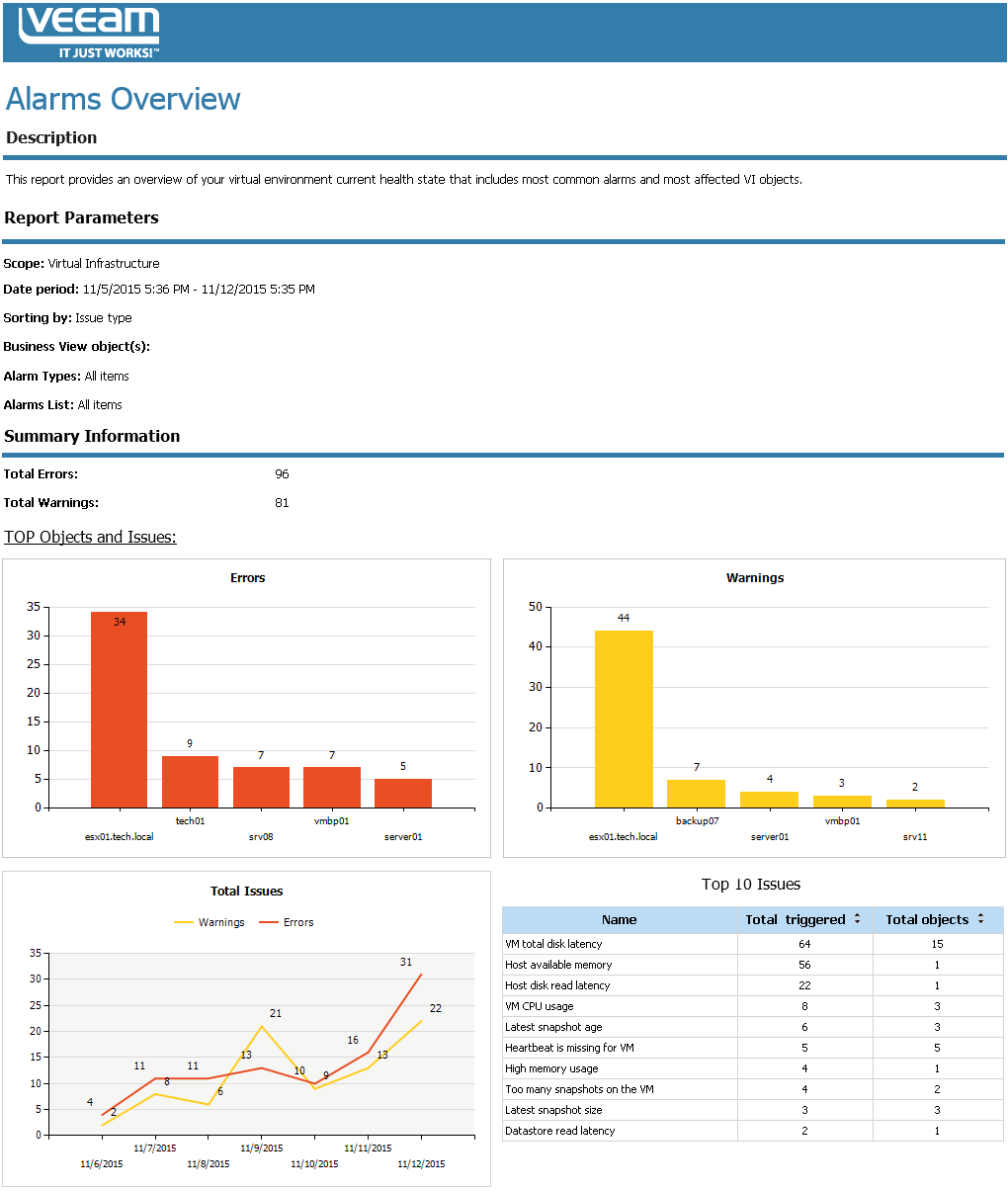This screenshot has width=1008, height=1191.
Task: Click the errors data point labeled 31
Action: tap(421, 974)
